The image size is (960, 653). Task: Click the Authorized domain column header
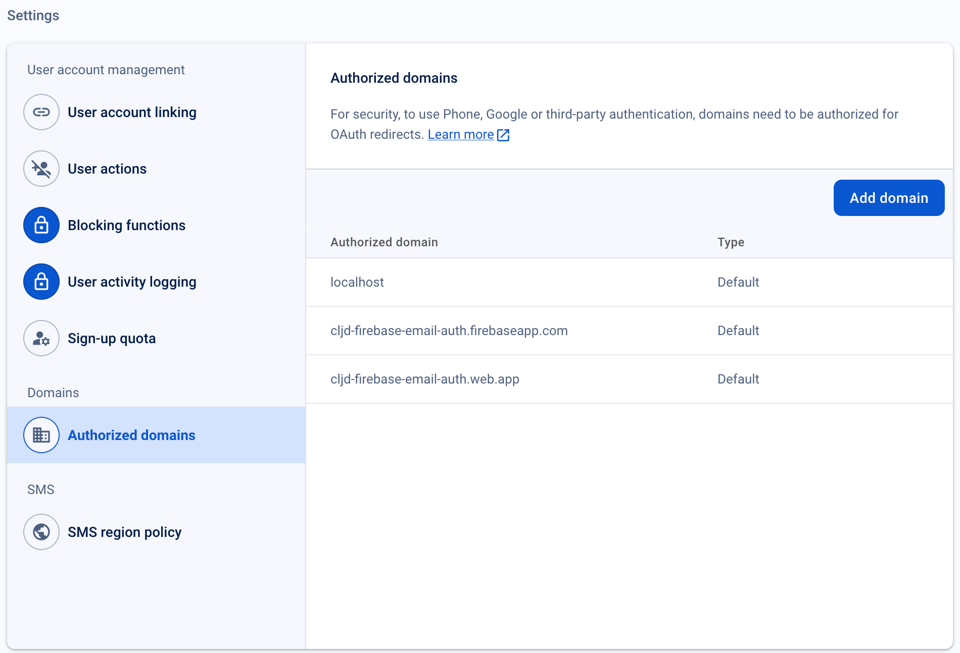[384, 242]
